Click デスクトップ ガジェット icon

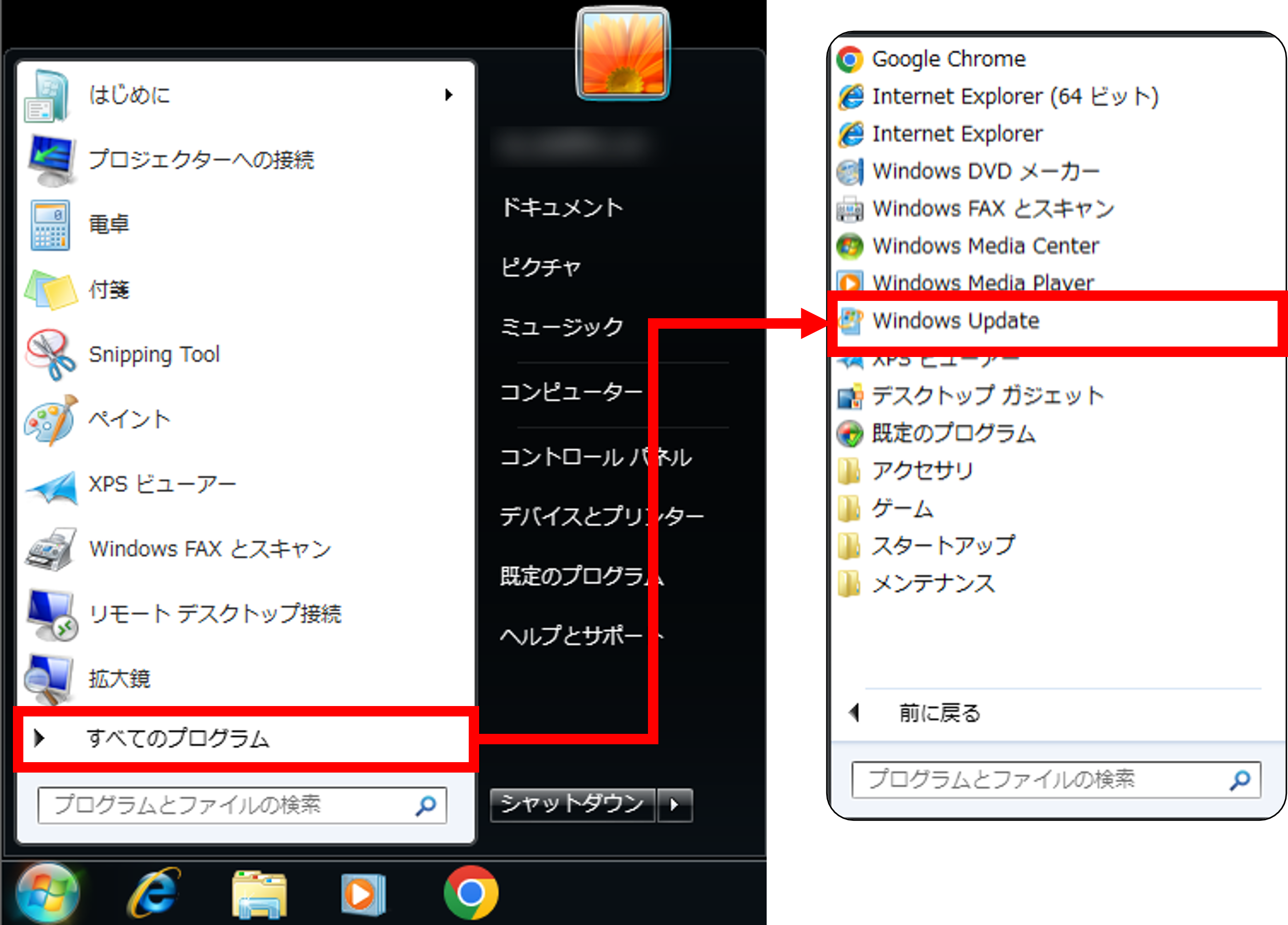851,396
